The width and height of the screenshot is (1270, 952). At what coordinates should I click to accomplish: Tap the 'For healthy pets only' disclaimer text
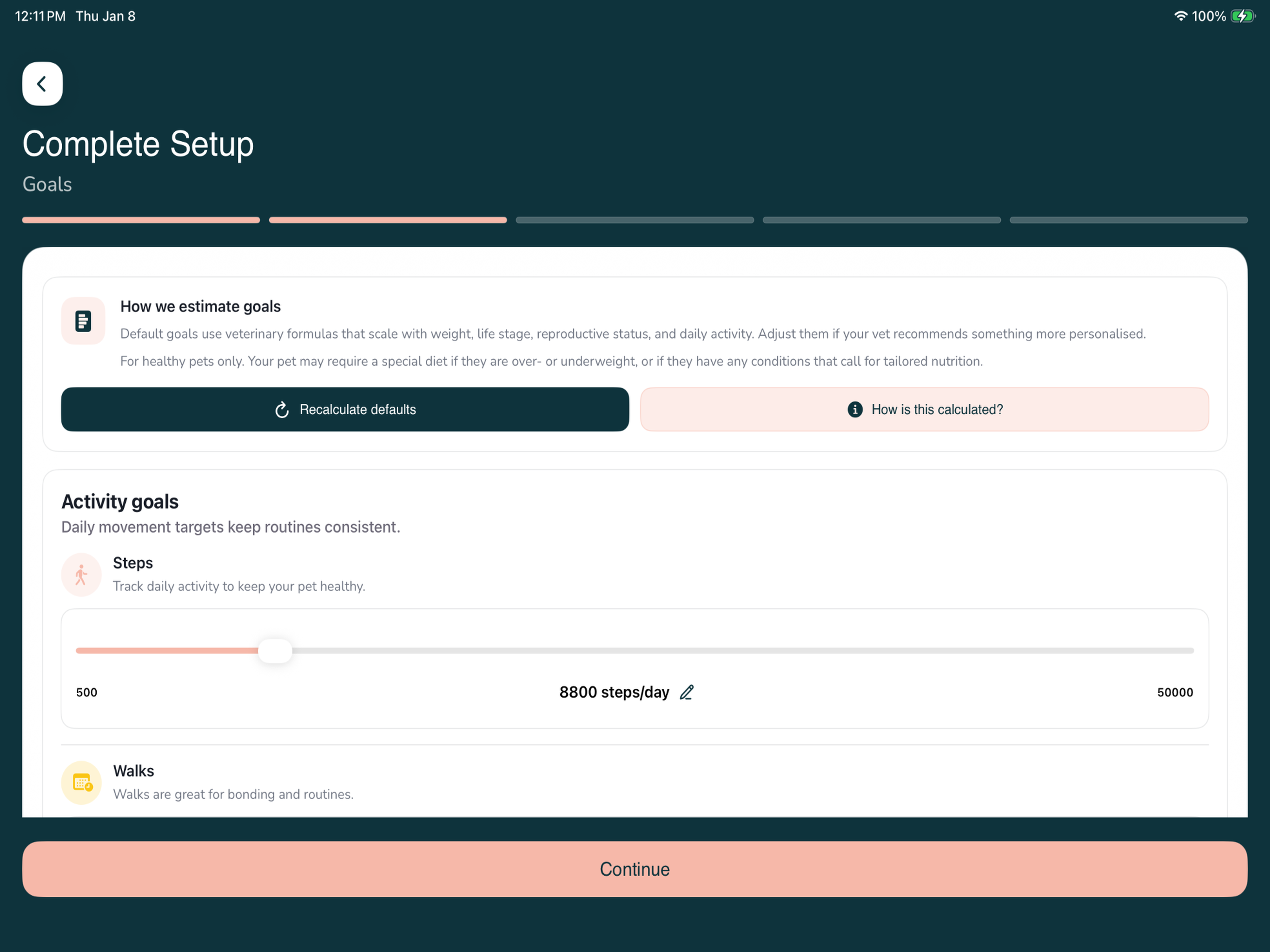(x=551, y=361)
